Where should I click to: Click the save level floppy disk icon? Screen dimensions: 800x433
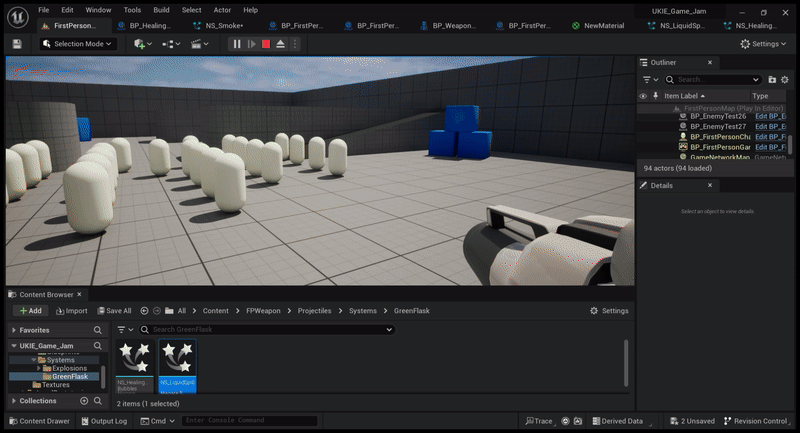click(17, 44)
